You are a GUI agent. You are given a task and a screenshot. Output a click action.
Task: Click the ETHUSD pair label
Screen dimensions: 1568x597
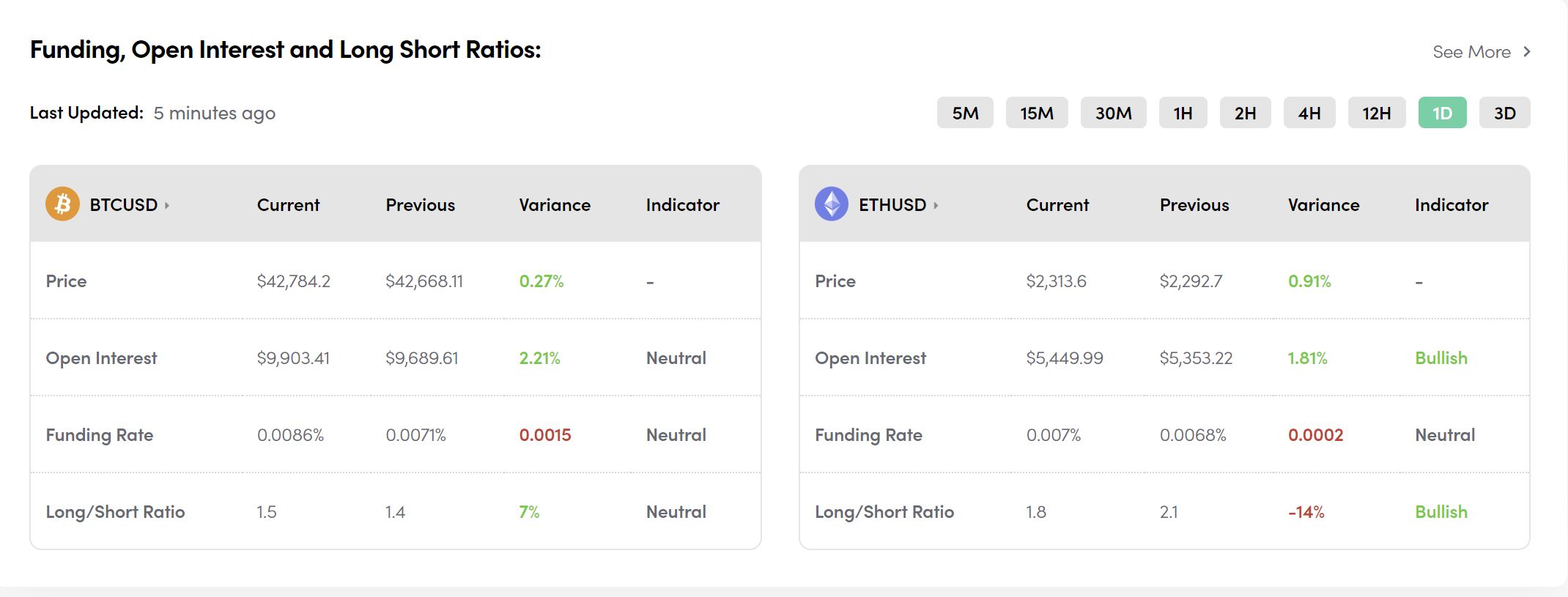892,205
